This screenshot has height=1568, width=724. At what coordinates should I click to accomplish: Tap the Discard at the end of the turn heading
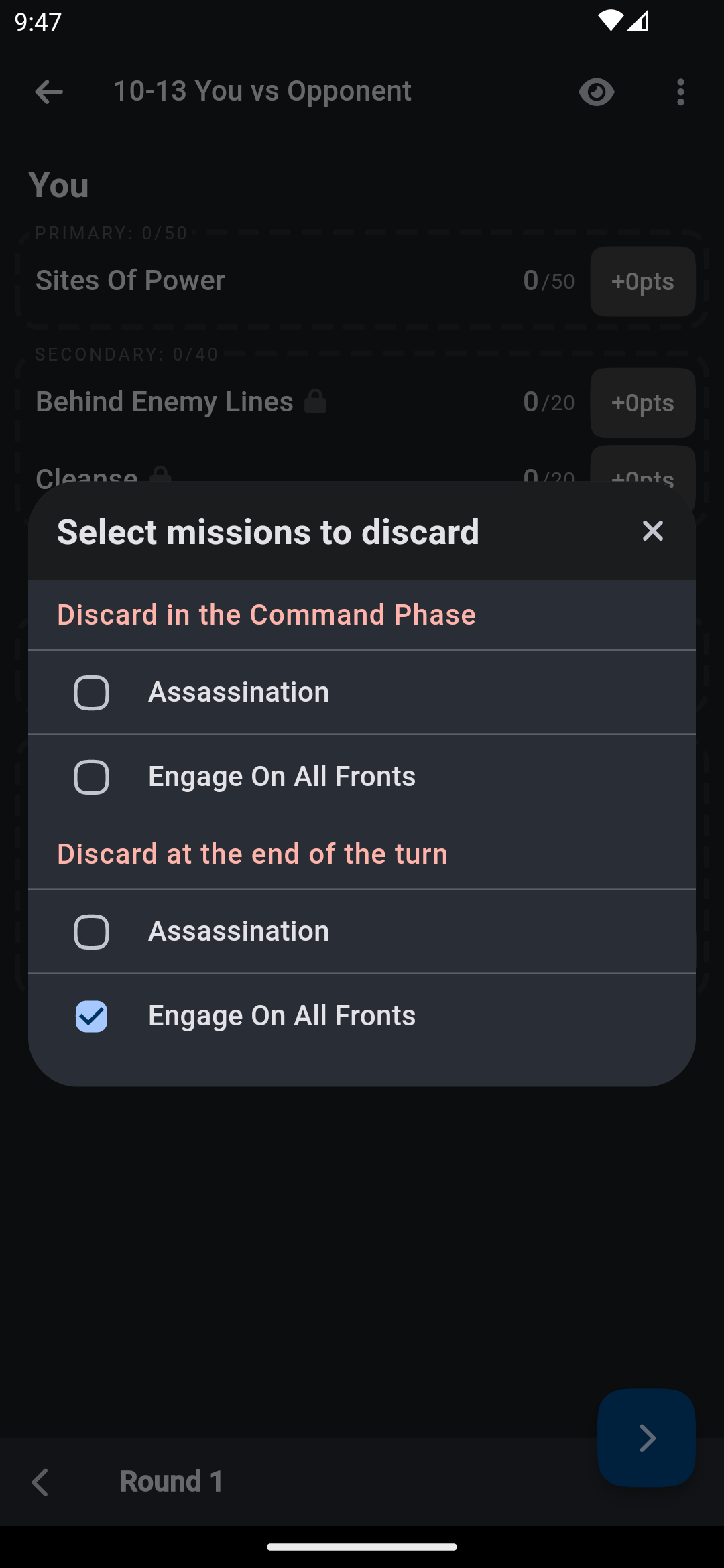point(252,854)
